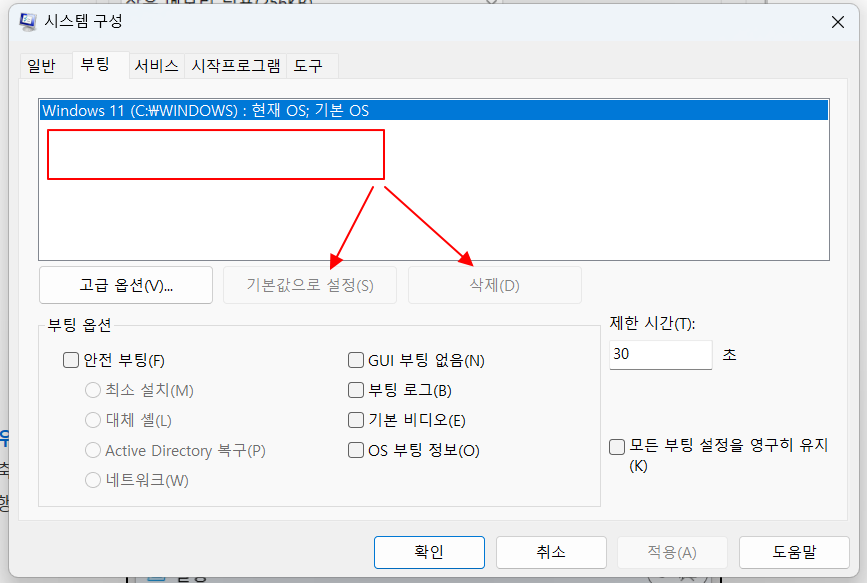Focus the 제한 시간 timeout input field
The image size is (867, 583).
pyautogui.click(x=661, y=355)
